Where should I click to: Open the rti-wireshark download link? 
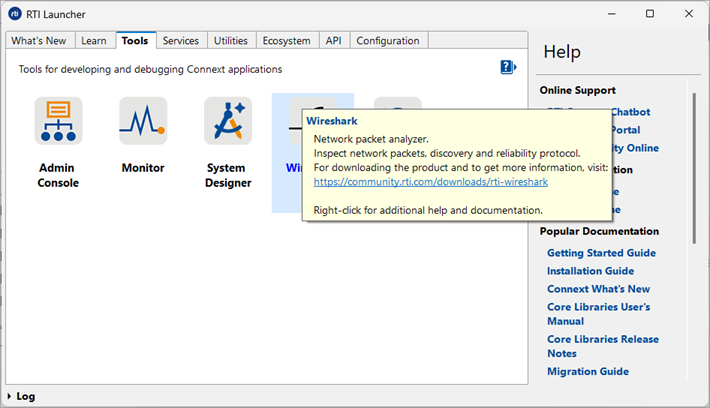point(431,182)
